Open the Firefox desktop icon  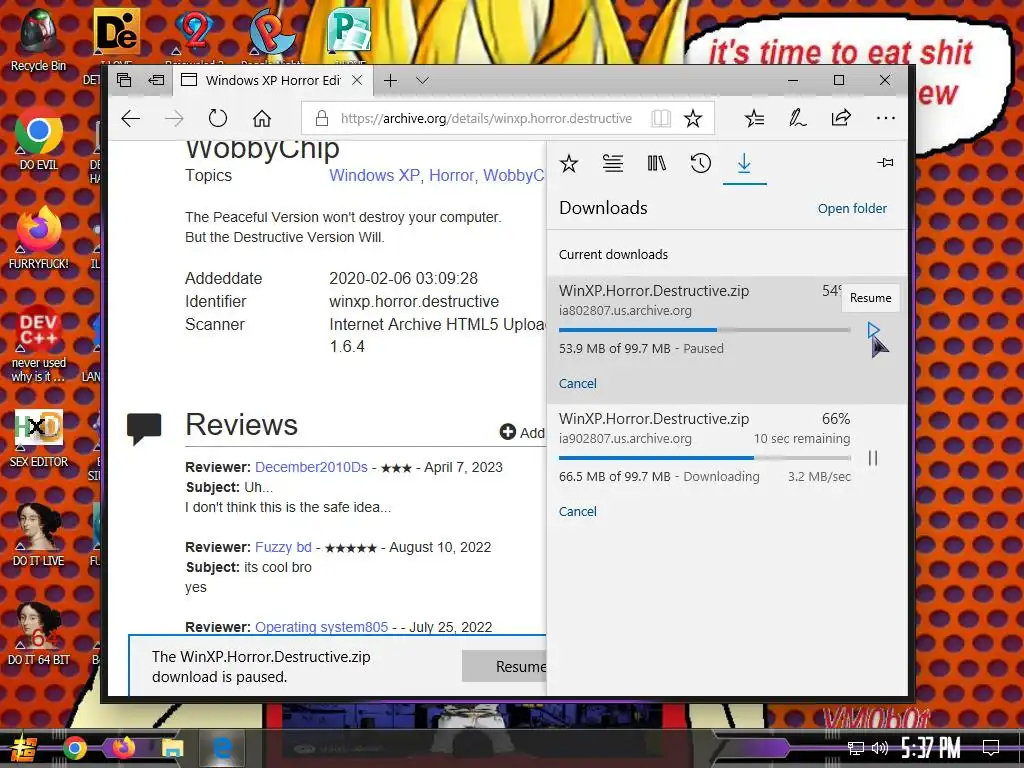pyautogui.click(x=39, y=238)
